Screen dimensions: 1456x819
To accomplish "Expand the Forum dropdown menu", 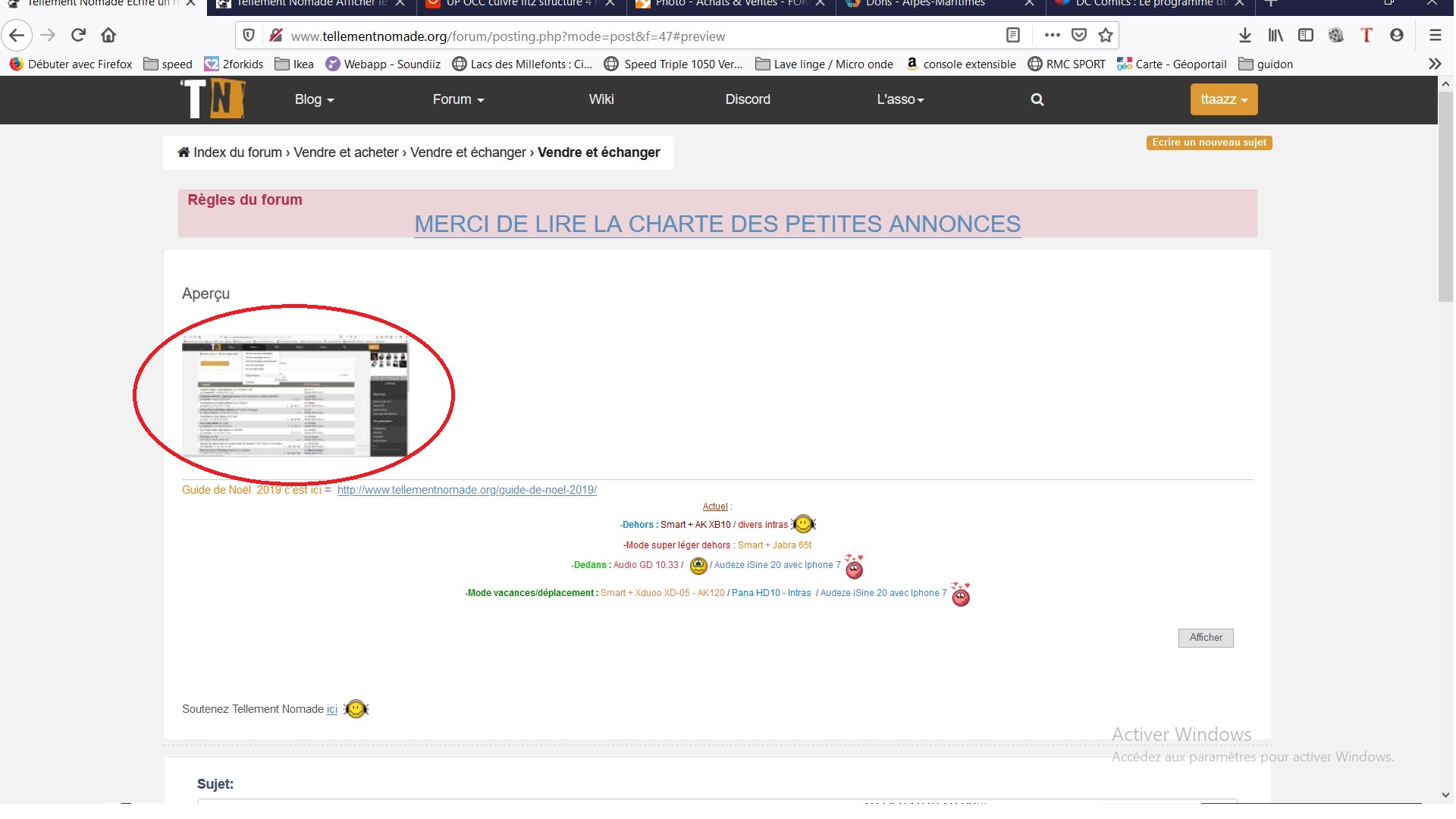I will point(458,99).
